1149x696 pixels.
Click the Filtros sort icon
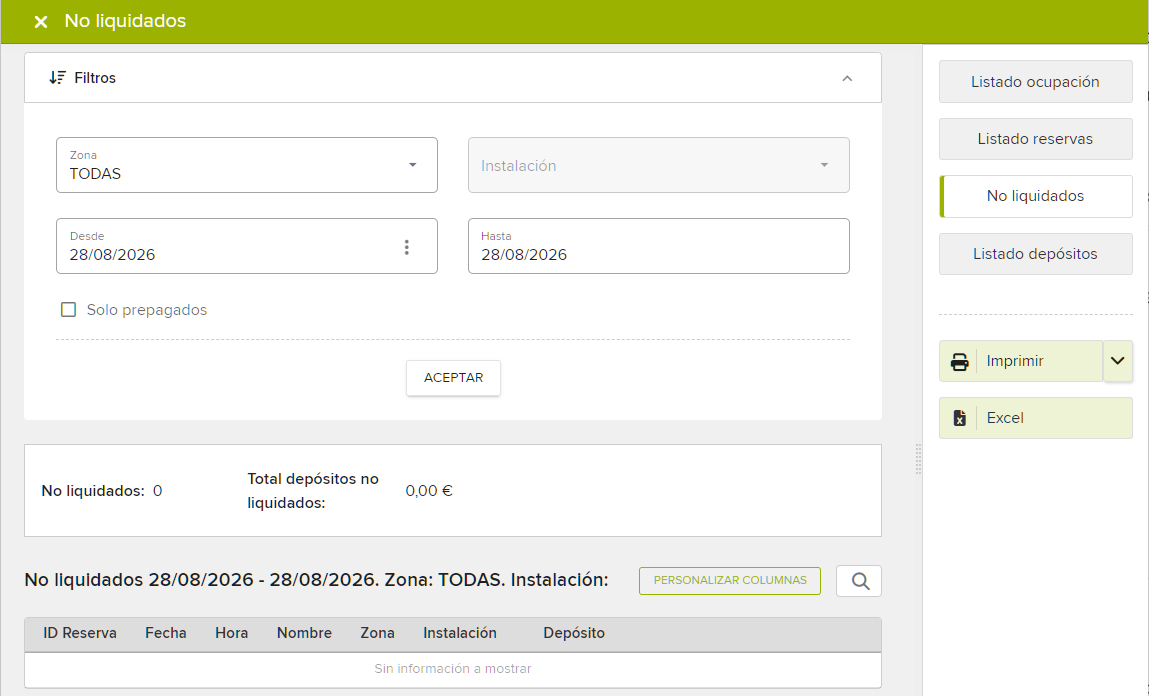pos(57,78)
